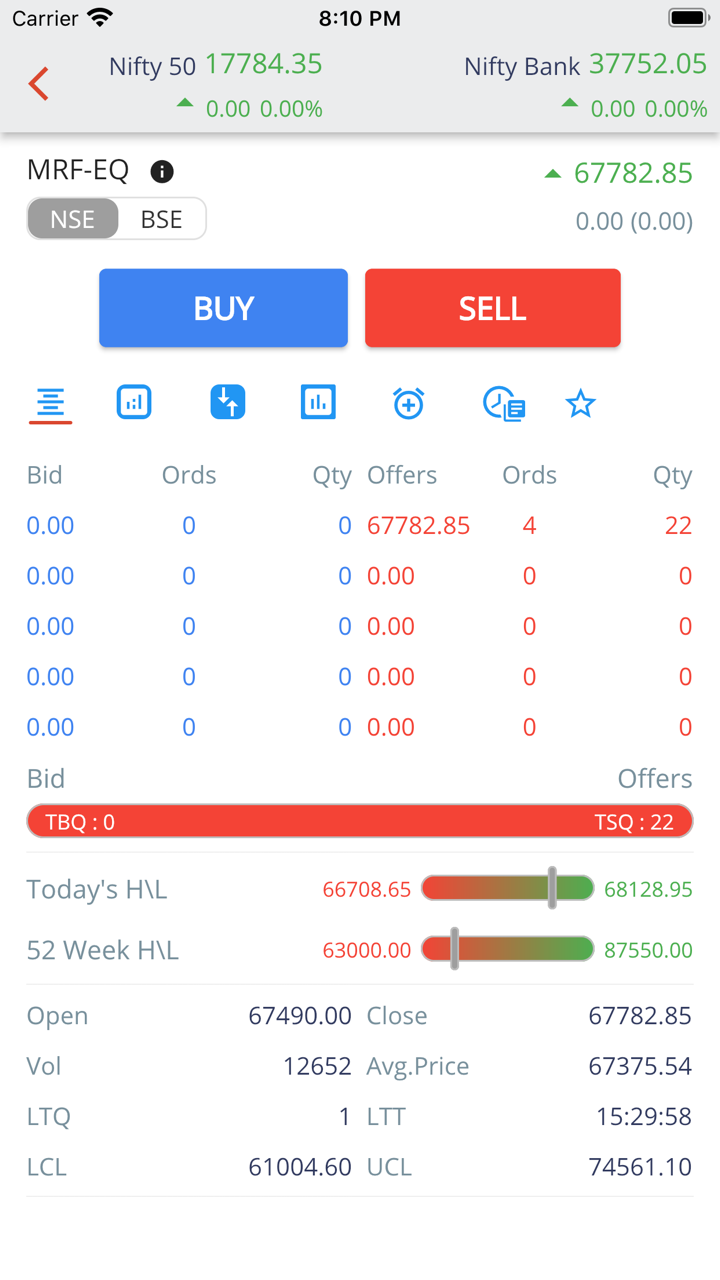Viewport: 720px width, 1280px height.
Task: Click today's high 68128.95
Action: point(648,889)
